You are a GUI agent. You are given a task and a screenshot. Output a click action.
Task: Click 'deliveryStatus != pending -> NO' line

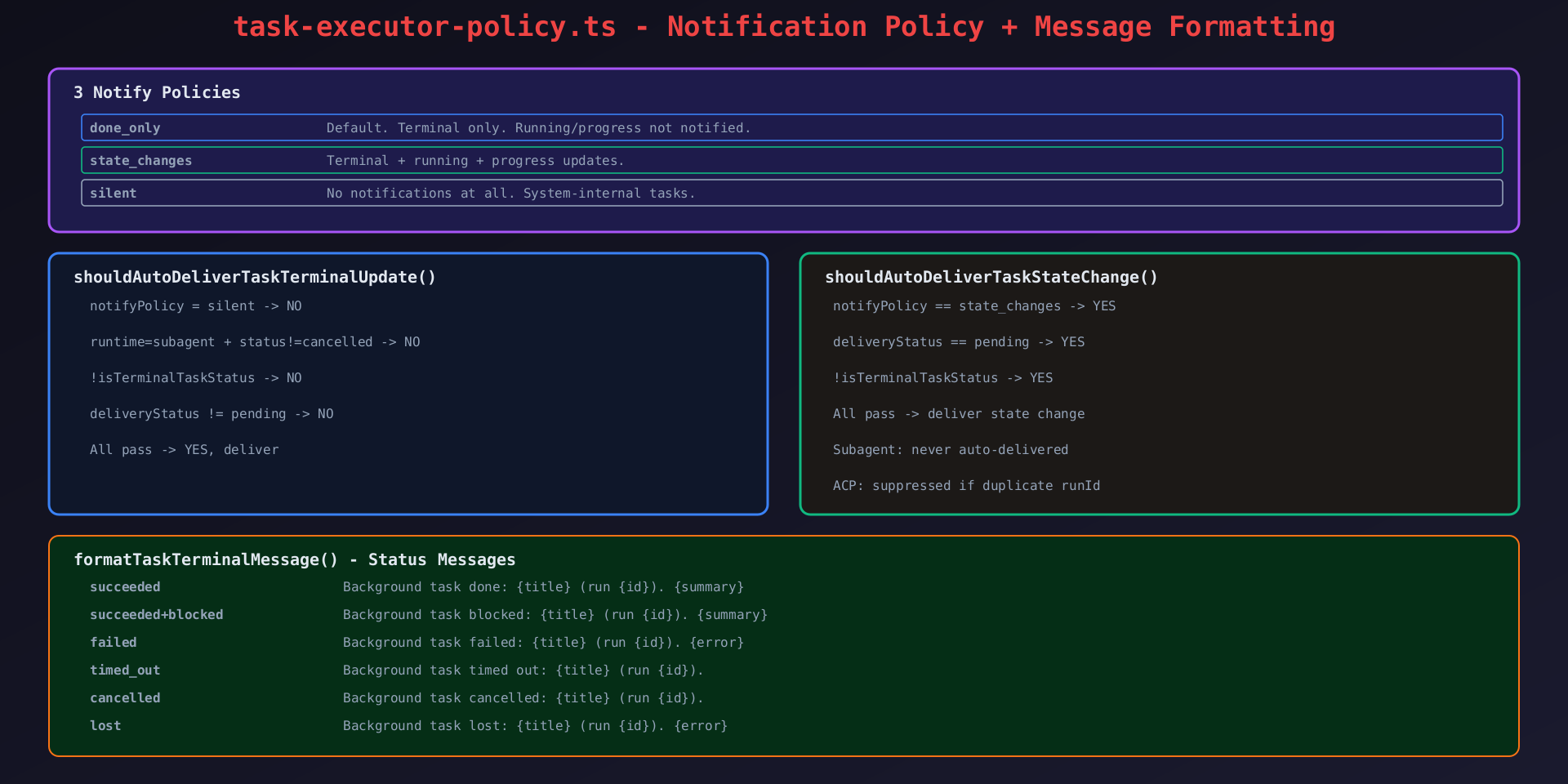[212, 414]
